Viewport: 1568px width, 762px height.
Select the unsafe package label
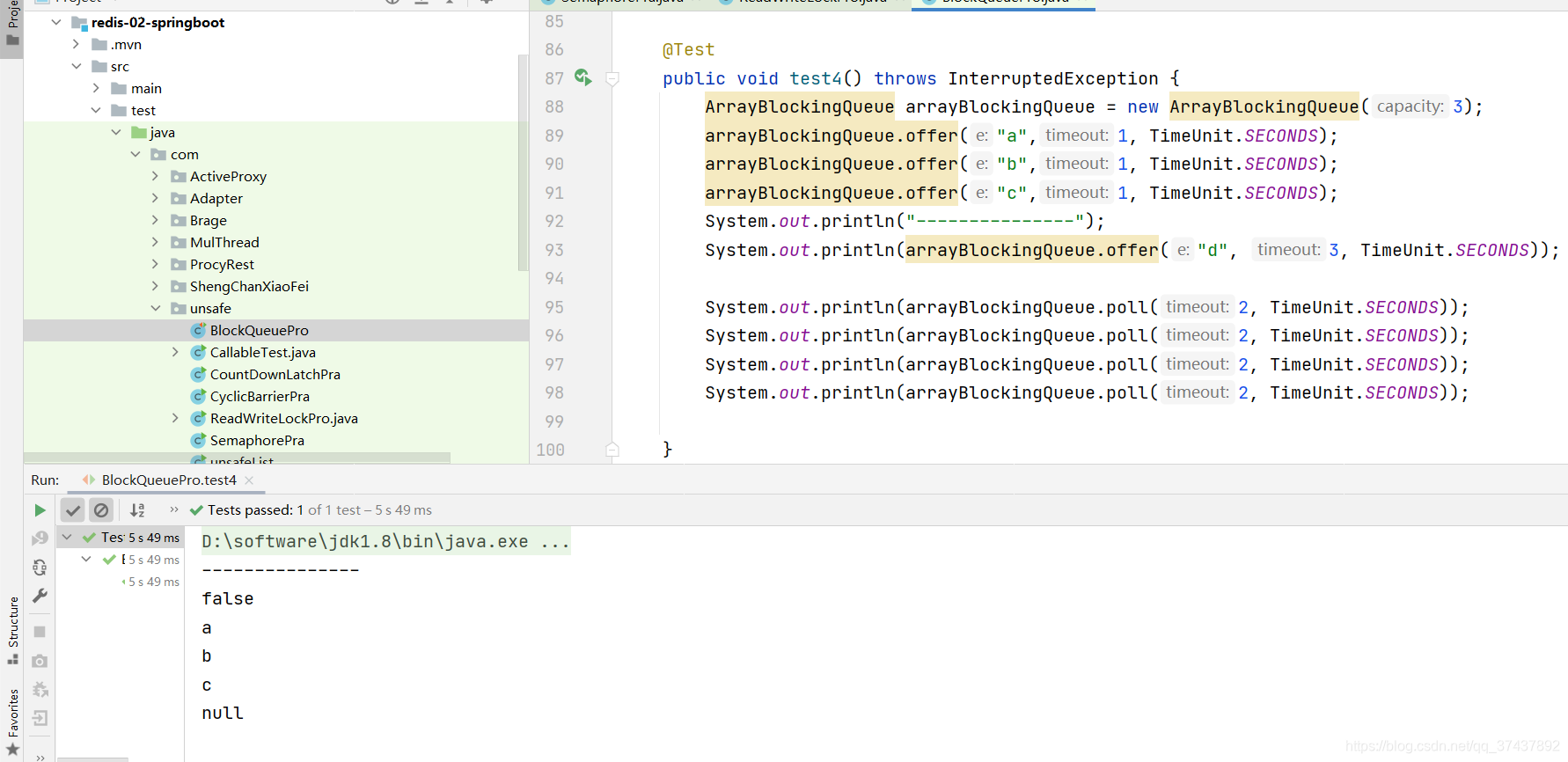[x=210, y=308]
